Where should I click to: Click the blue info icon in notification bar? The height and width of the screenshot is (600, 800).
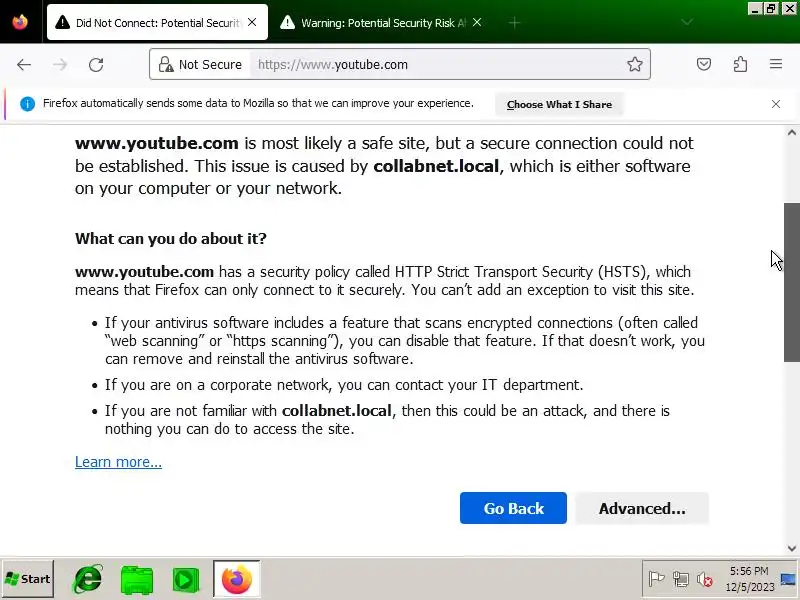tap(27, 104)
